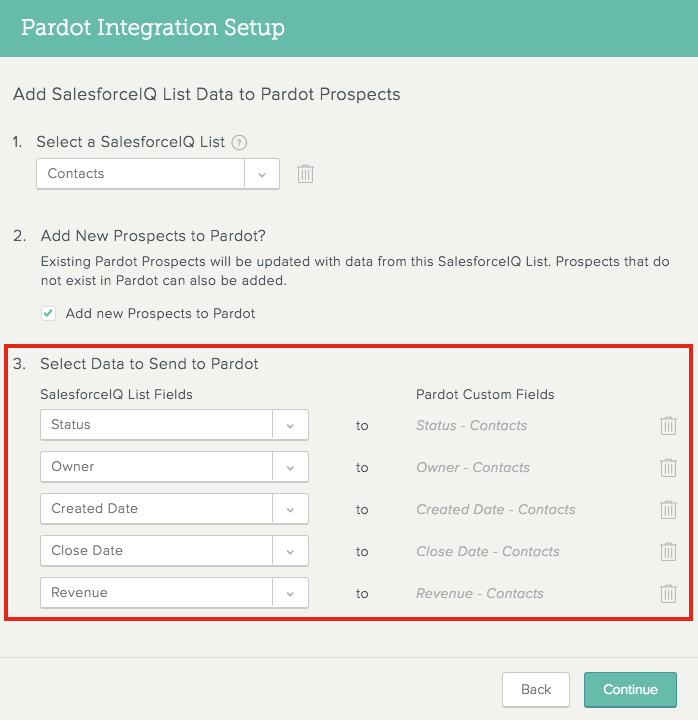The width and height of the screenshot is (698, 720).
Task: Remove the Status field mapping via trash icon
Action: (x=668, y=426)
